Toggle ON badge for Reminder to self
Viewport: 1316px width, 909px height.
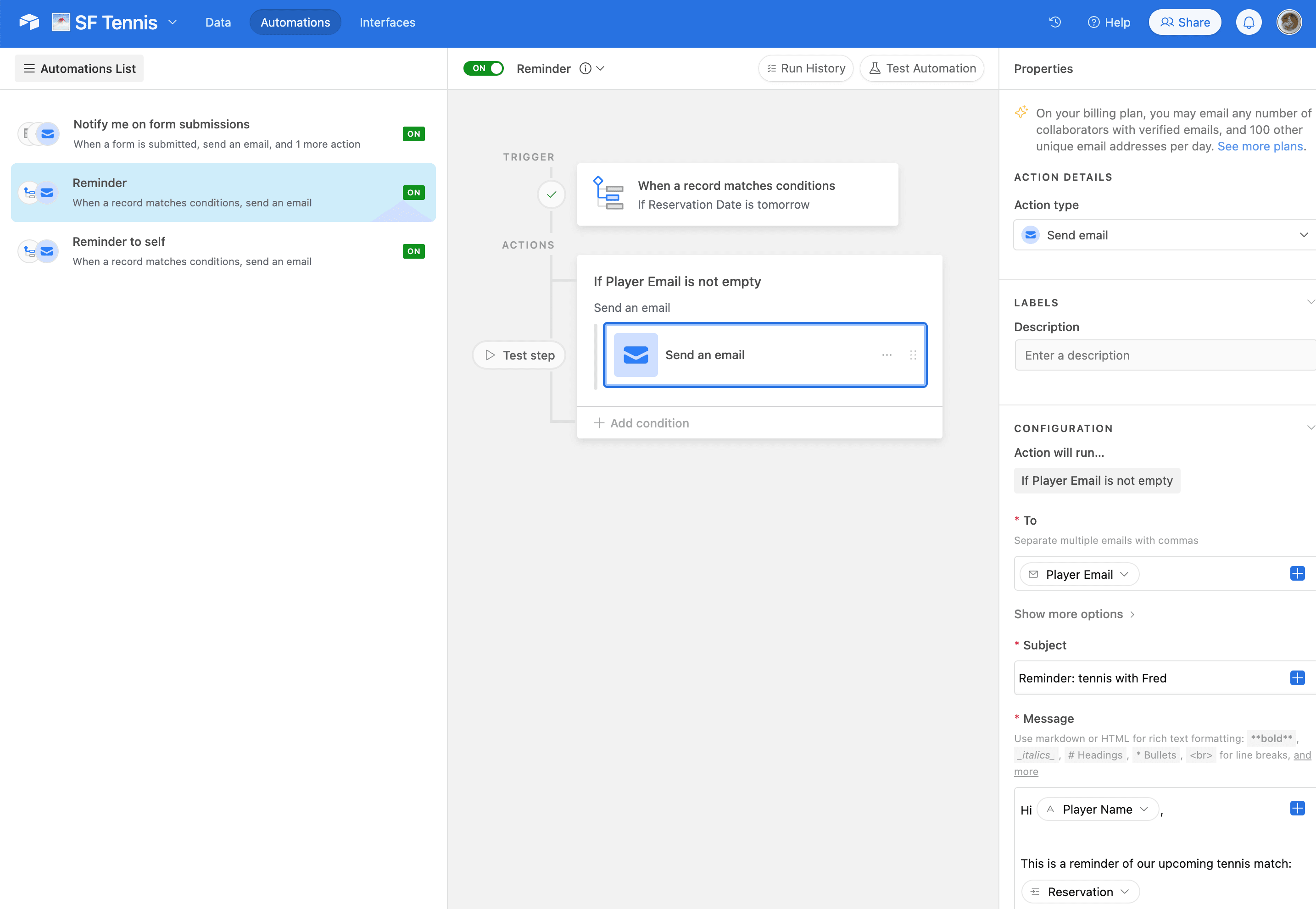click(x=413, y=251)
